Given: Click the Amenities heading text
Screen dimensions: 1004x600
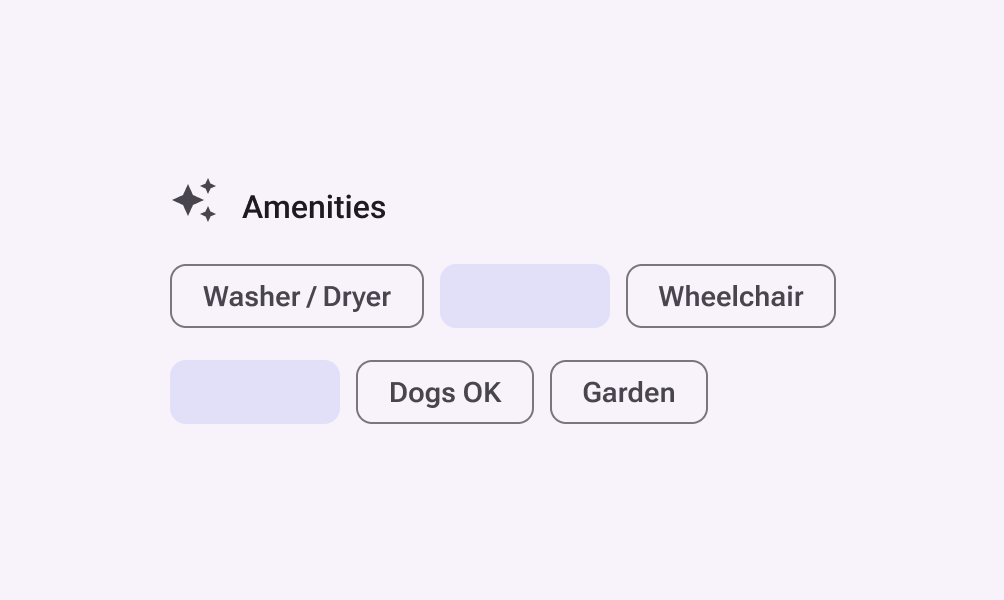Looking at the screenshot, I should (x=314, y=207).
